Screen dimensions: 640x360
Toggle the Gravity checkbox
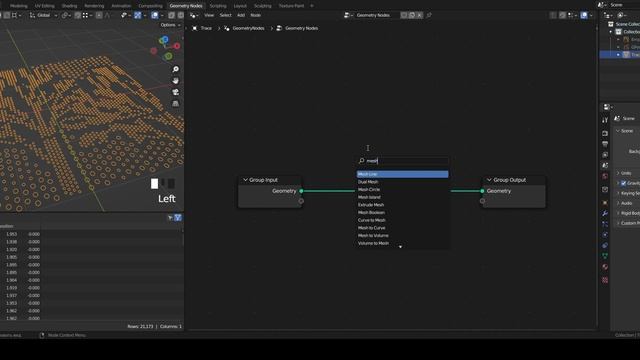(623, 183)
